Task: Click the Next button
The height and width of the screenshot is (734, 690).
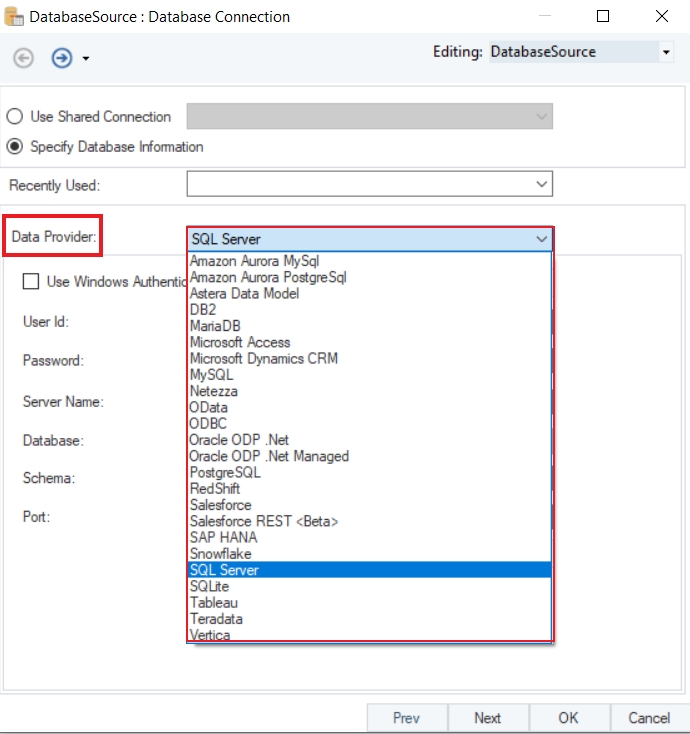Action: (x=487, y=718)
